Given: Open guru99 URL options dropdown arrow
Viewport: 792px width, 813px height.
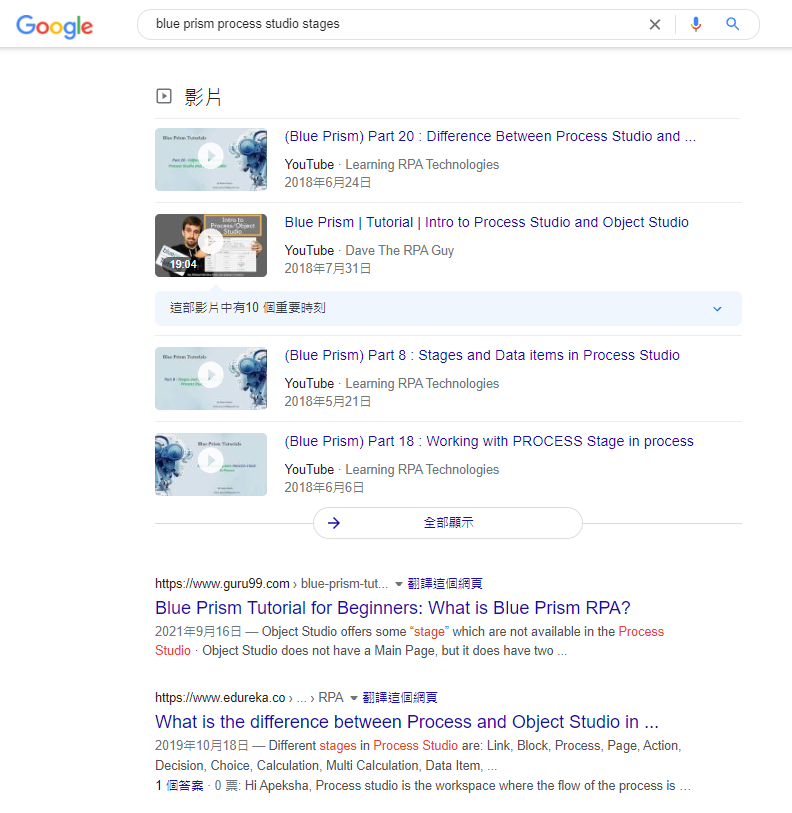Looking at the screenshot, I should (x=398, y=584).
